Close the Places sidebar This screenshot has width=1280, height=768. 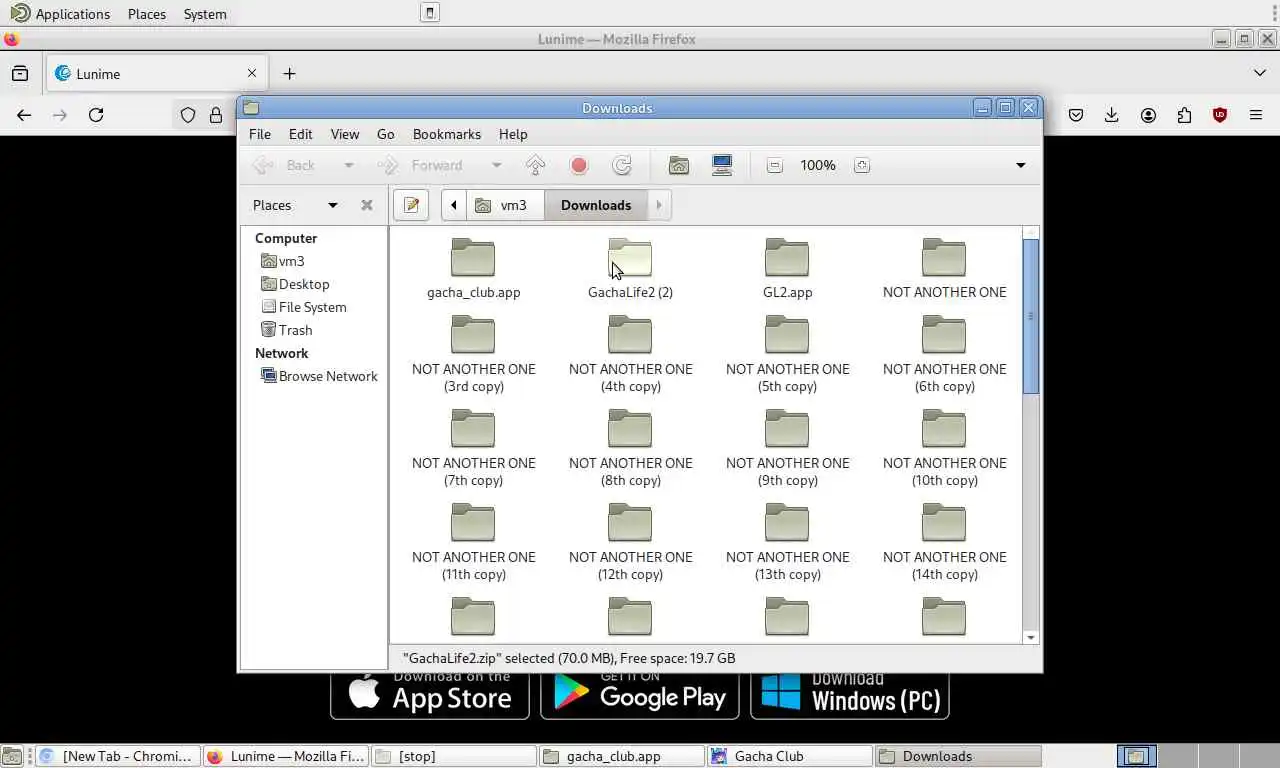click(367, 205)
